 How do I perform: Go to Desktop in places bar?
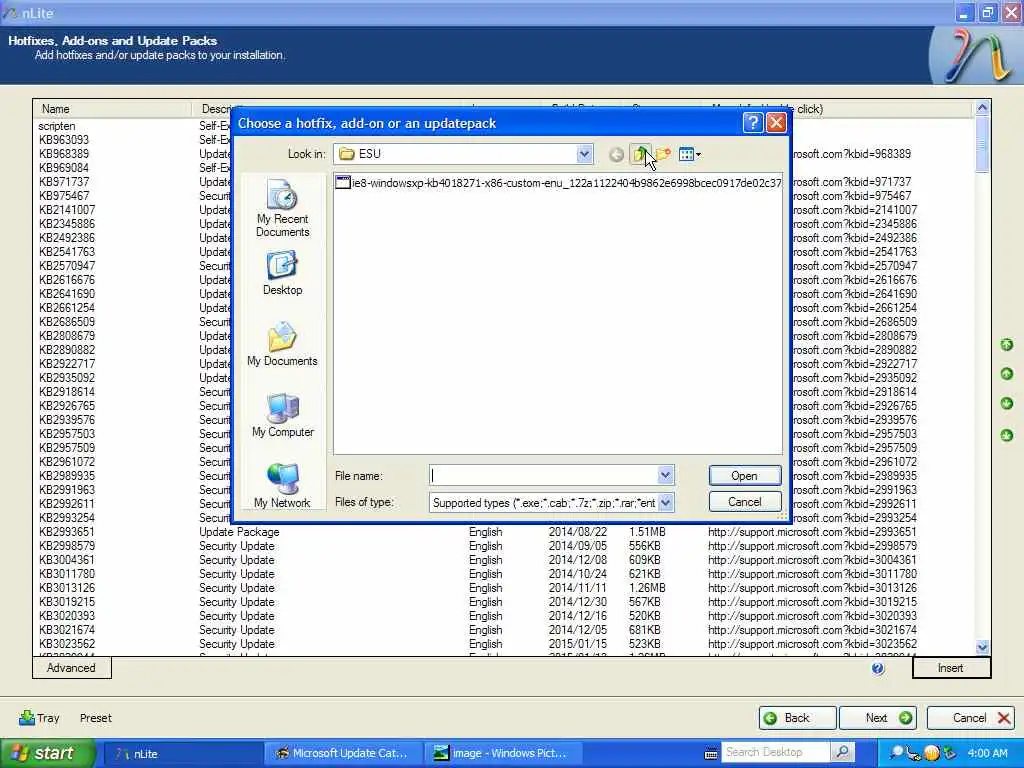[282, 274]
